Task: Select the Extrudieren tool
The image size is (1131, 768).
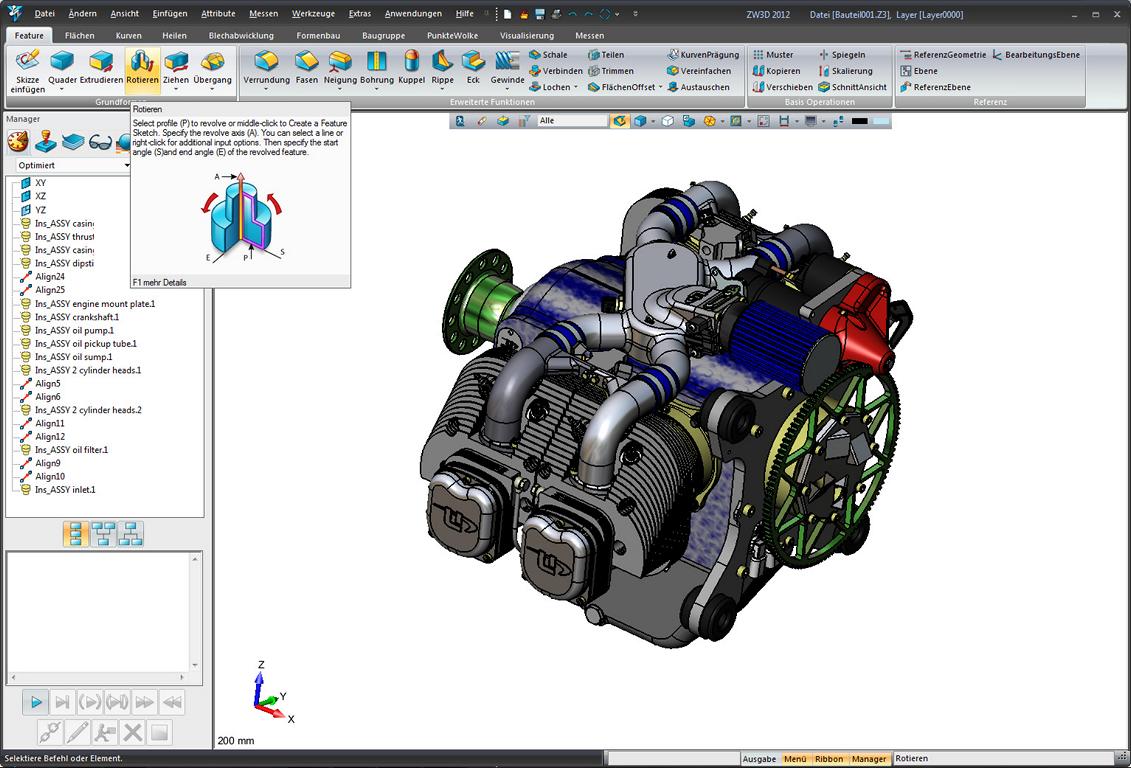Action: (101, 68)
